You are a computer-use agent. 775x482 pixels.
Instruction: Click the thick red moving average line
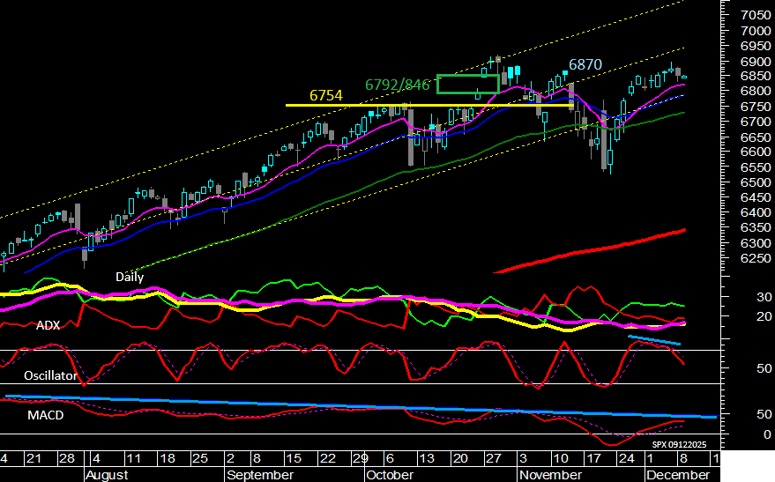(x=590, y=249)
